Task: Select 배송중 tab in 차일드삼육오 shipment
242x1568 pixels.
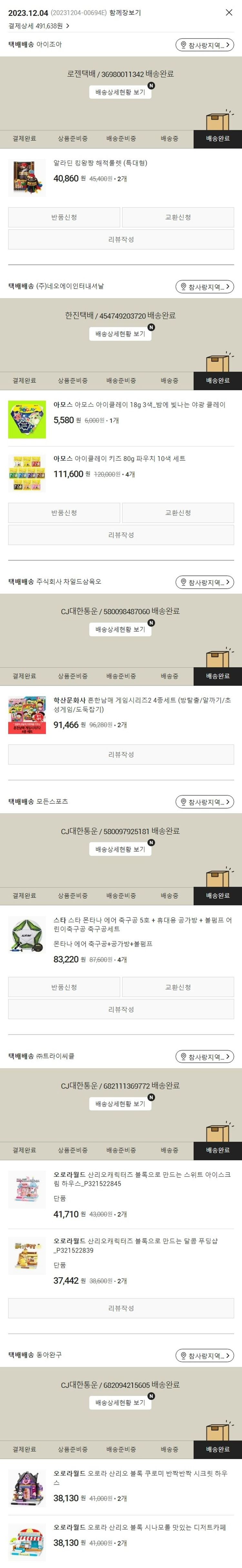Action: pos(169,676)
